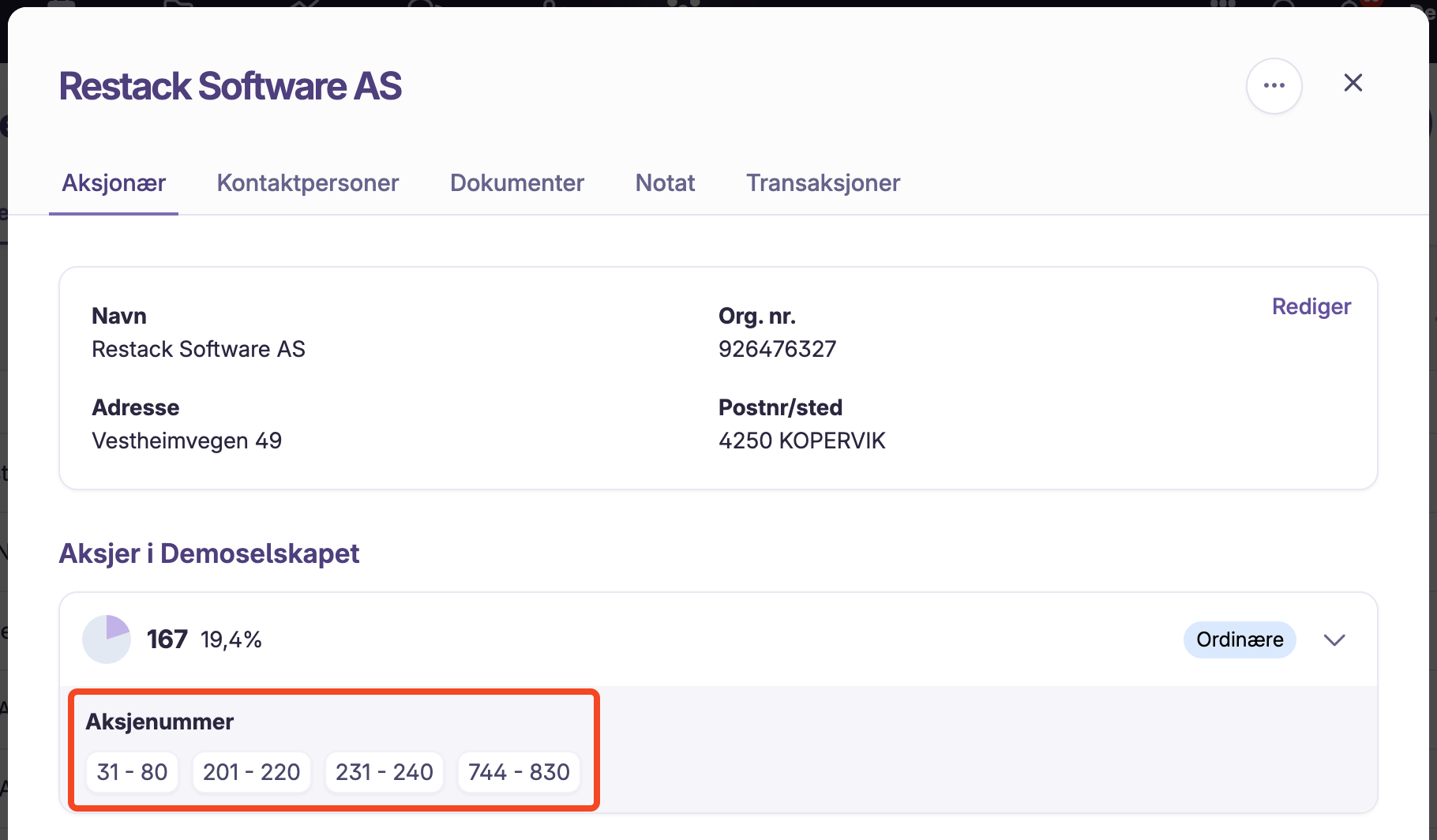Collapse the share details chevron

coord(1334,639)
